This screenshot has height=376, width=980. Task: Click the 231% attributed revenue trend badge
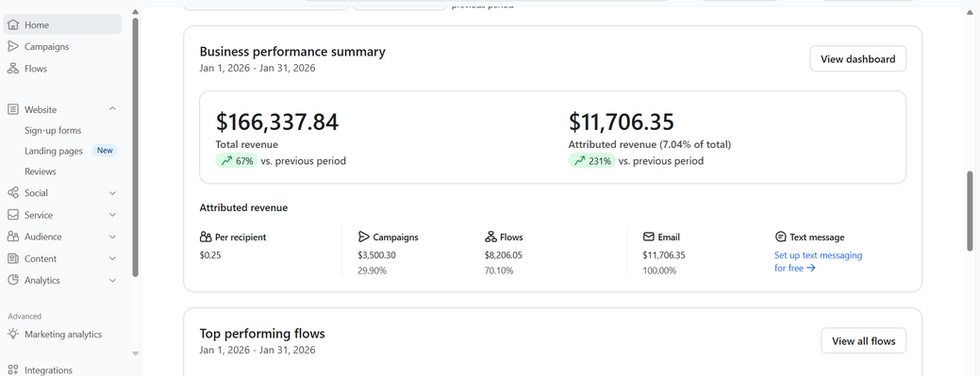(591, 161)
